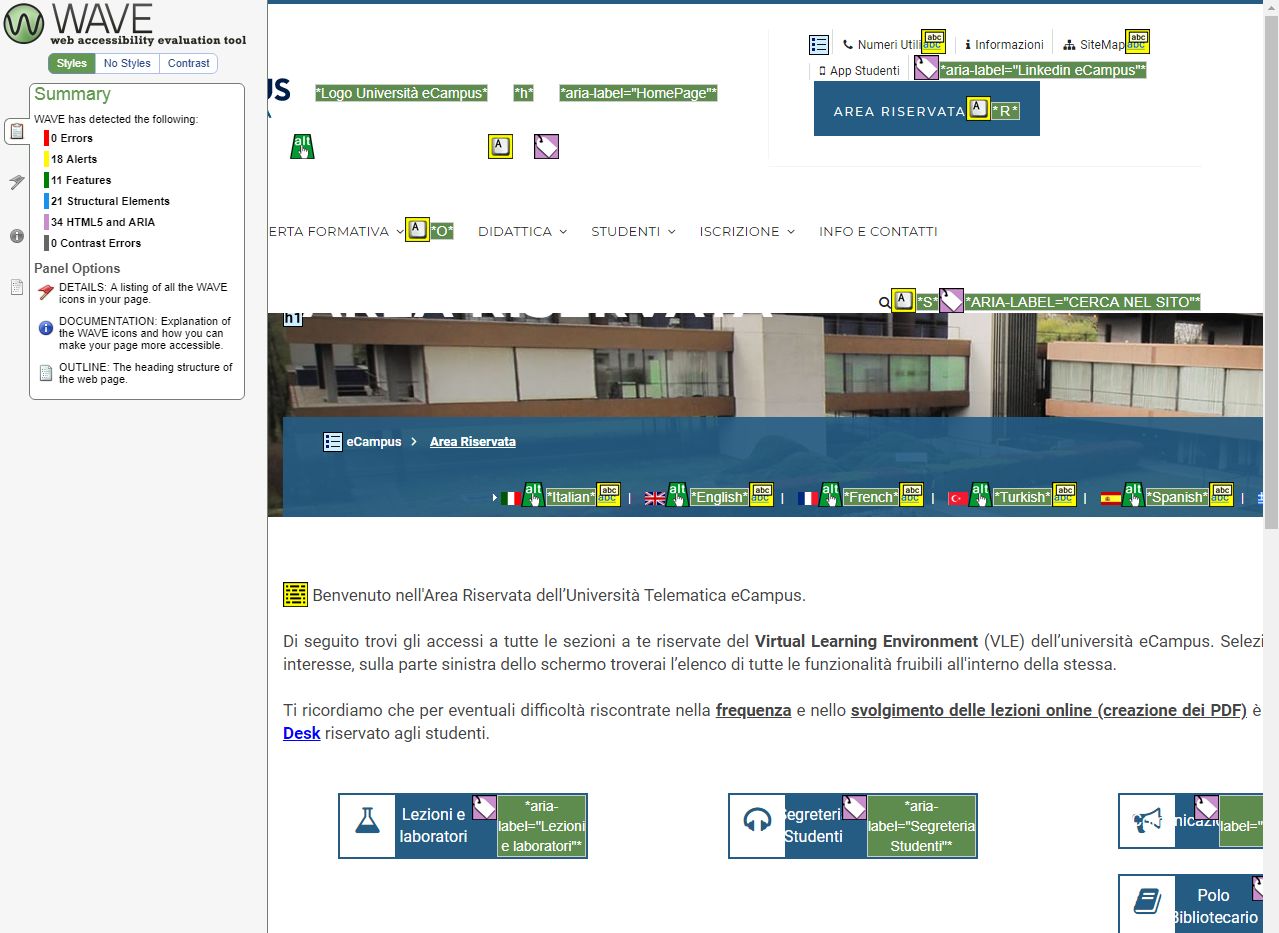Click the abc alert icon after *Italian*

pyautogui.click(x=608, y=495)
